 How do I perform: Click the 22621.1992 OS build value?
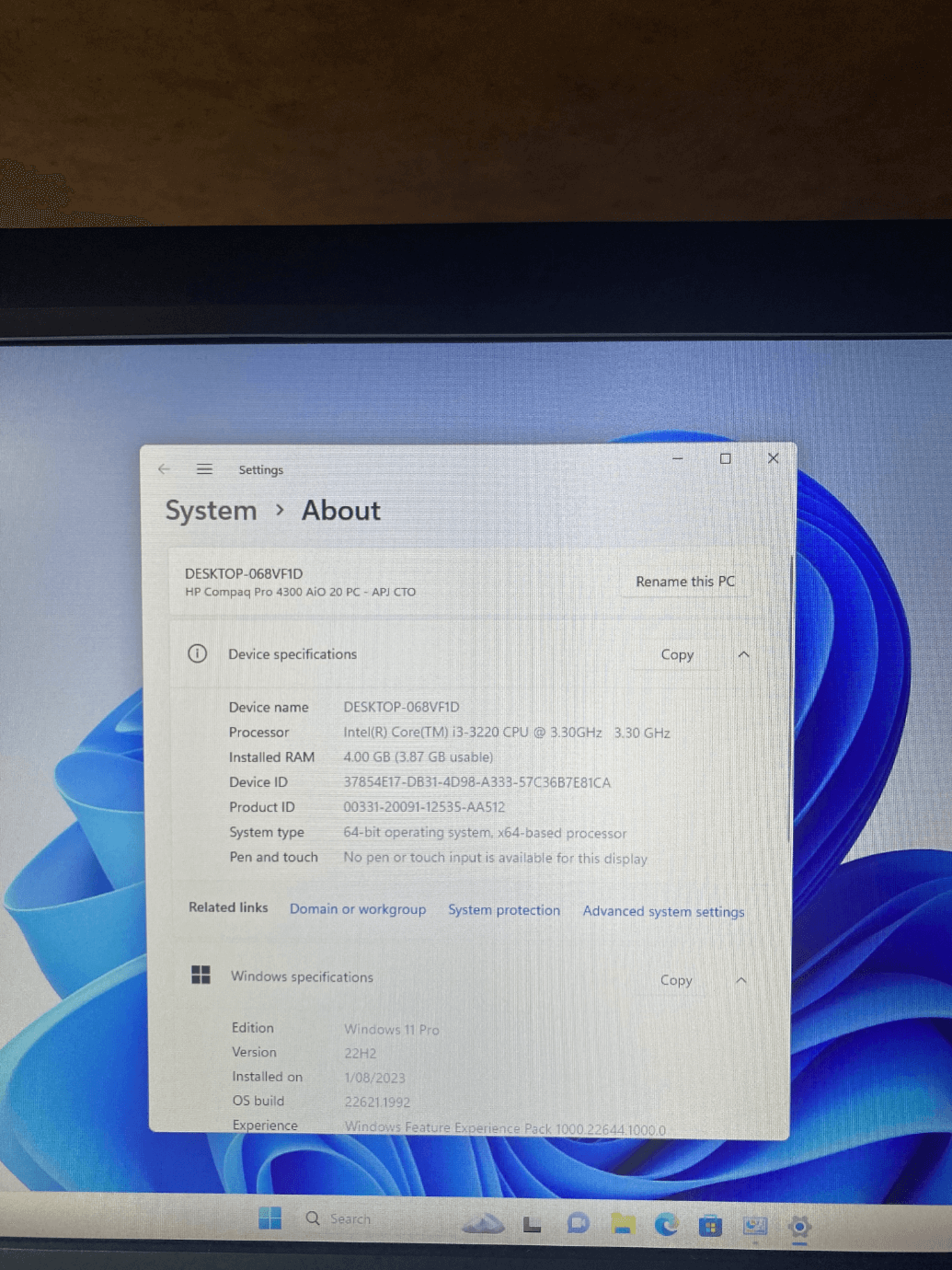click(x=377, y=1103)
